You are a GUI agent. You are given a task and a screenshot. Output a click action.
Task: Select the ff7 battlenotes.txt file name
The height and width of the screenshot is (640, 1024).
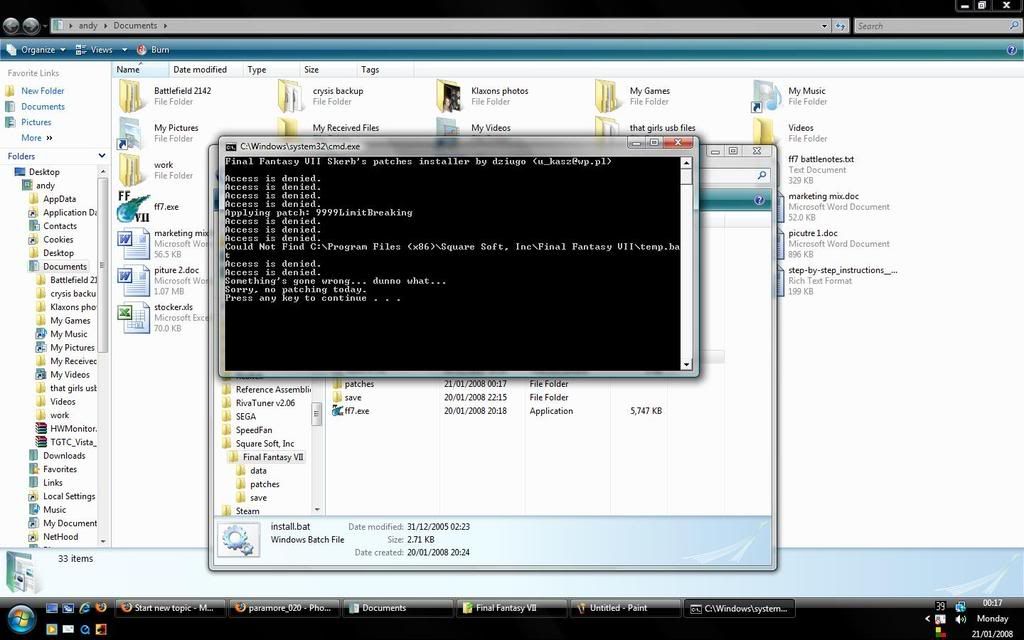(821, 159)
